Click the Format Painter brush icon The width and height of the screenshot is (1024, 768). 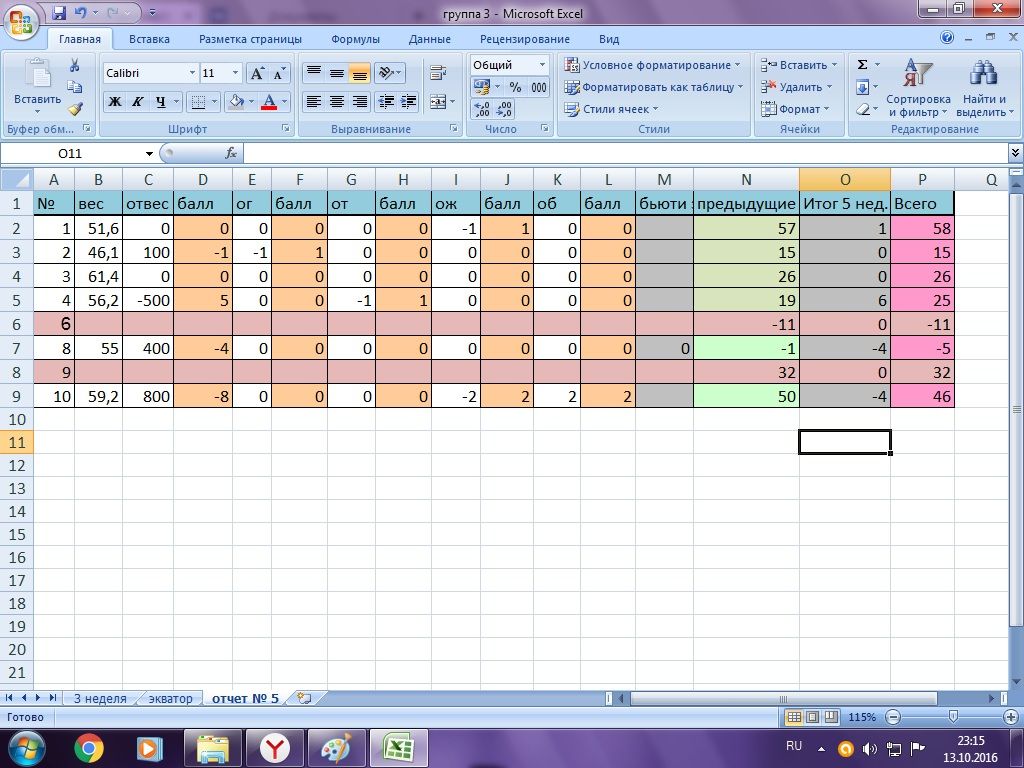click(75, 109)
